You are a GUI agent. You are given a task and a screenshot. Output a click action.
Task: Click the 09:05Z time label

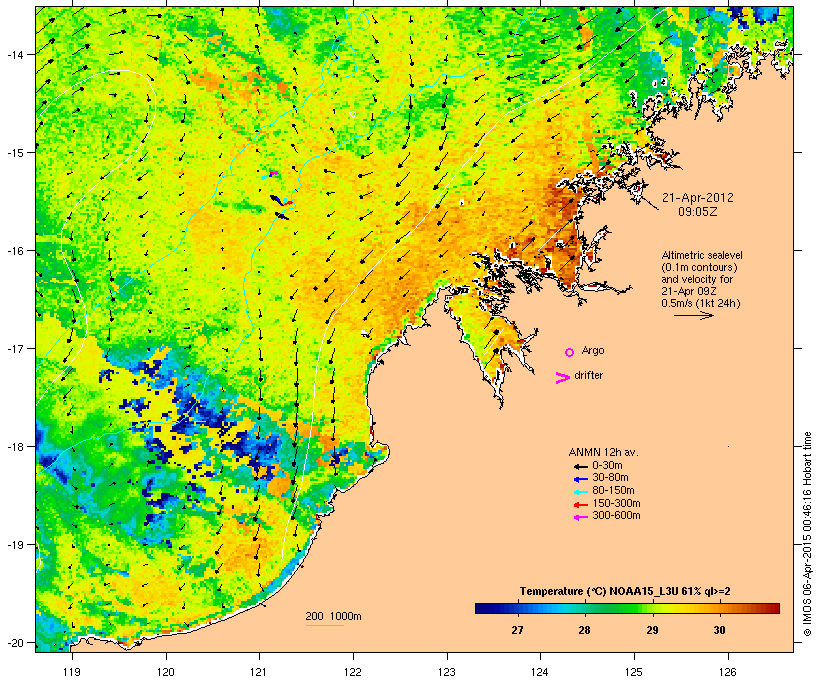coord(698,212)
